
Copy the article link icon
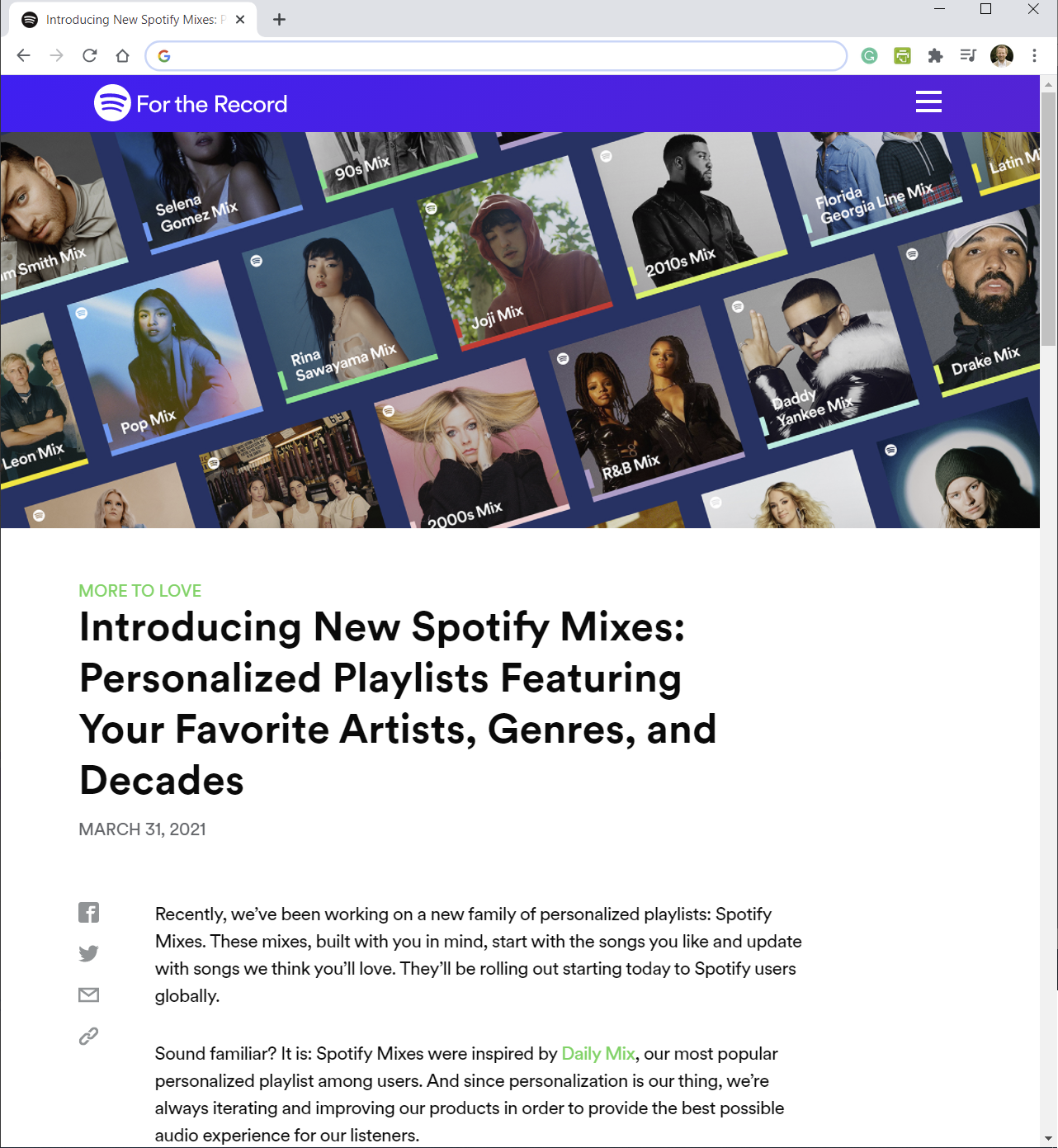[x=88, y=1036]
